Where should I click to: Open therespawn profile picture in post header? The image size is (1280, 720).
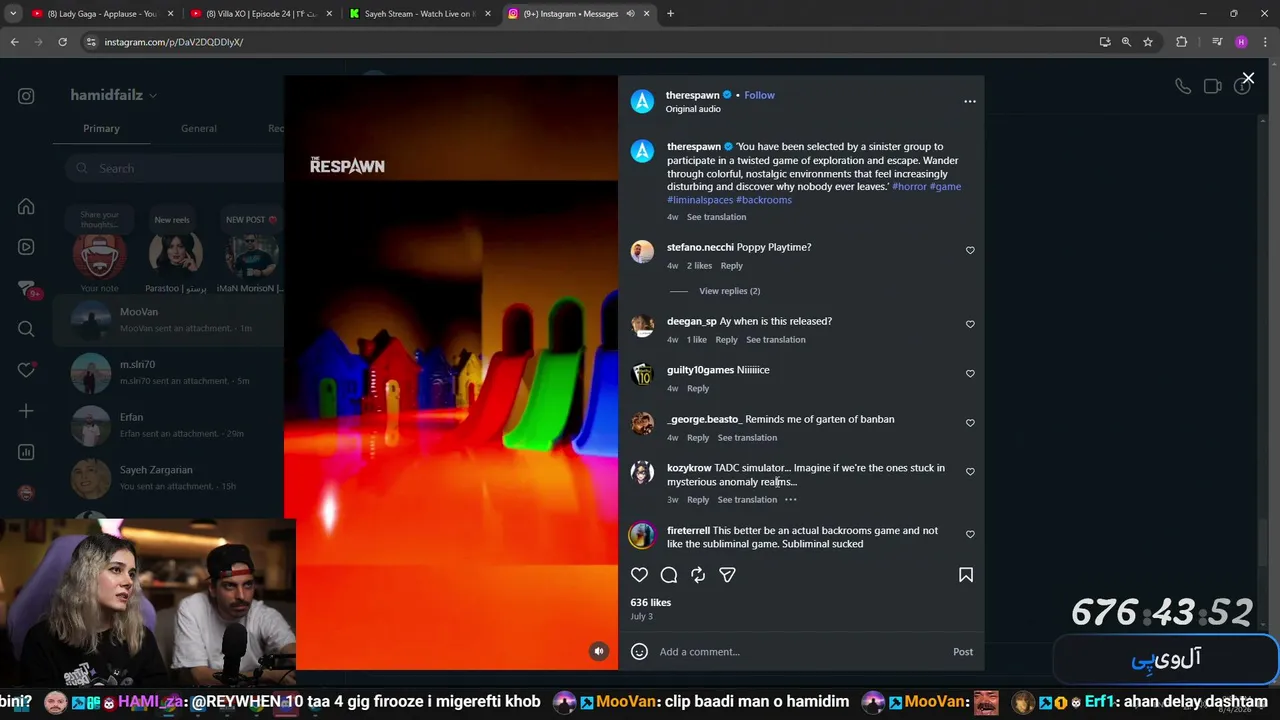point(642,101)
